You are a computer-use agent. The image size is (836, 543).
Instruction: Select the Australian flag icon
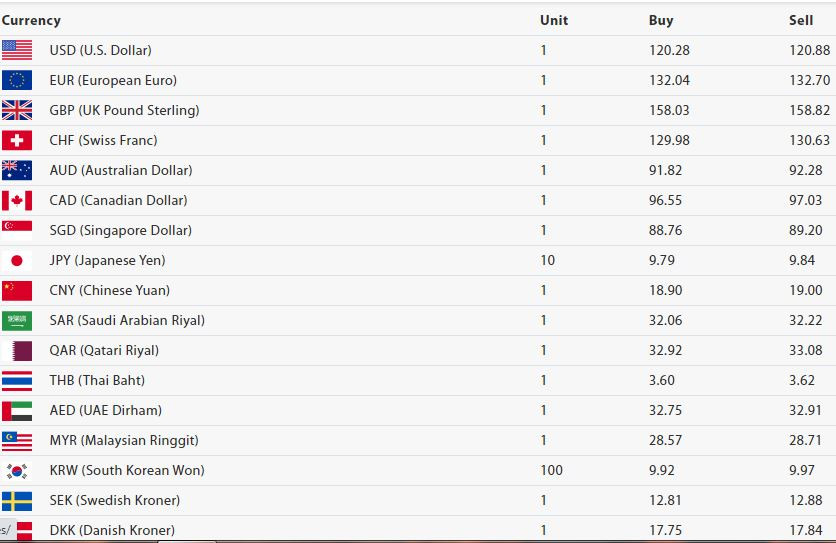[x=17, y=171]
